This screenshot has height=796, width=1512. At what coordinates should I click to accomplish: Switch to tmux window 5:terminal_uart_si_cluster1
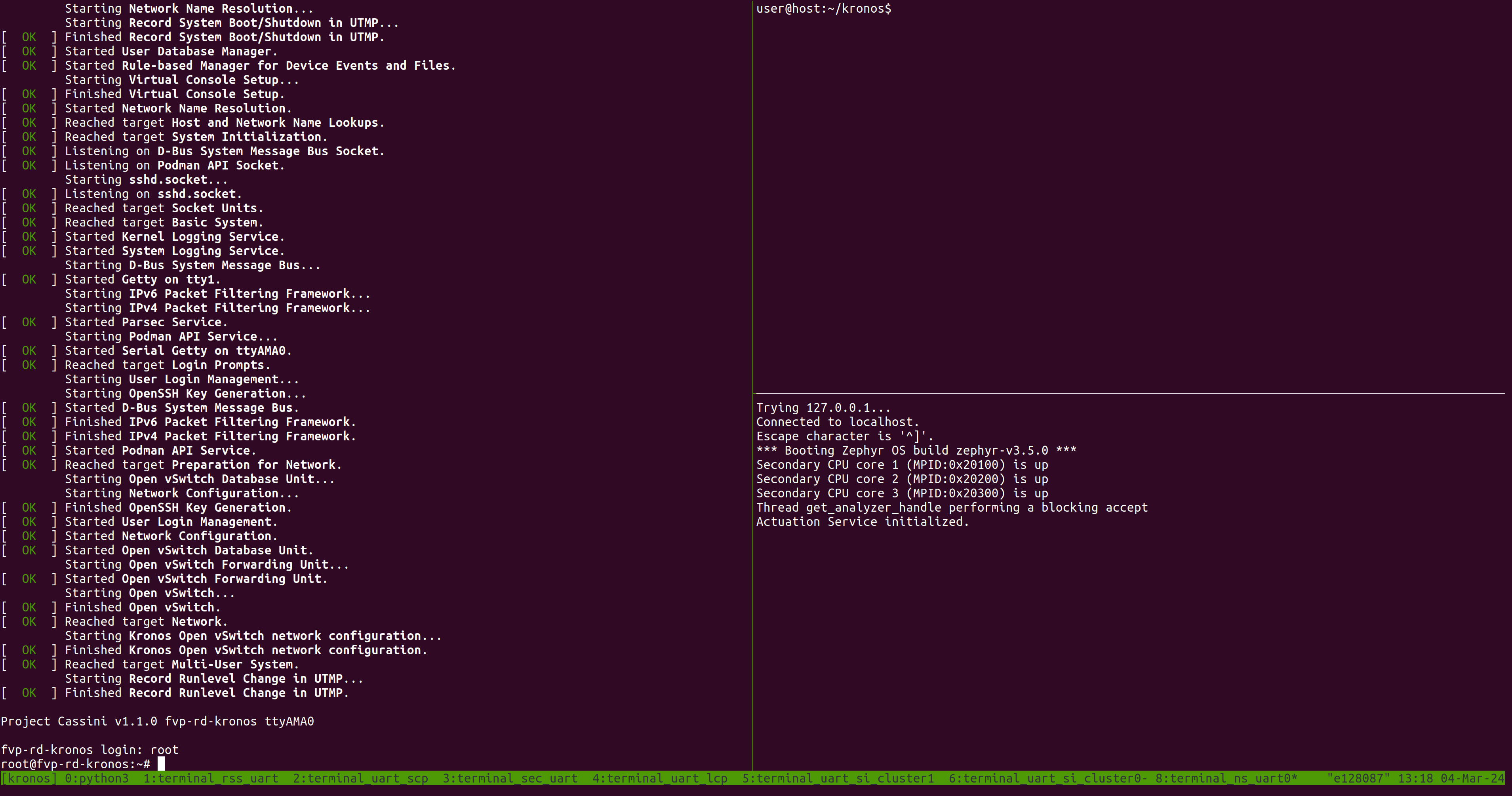tap(838, 779)
